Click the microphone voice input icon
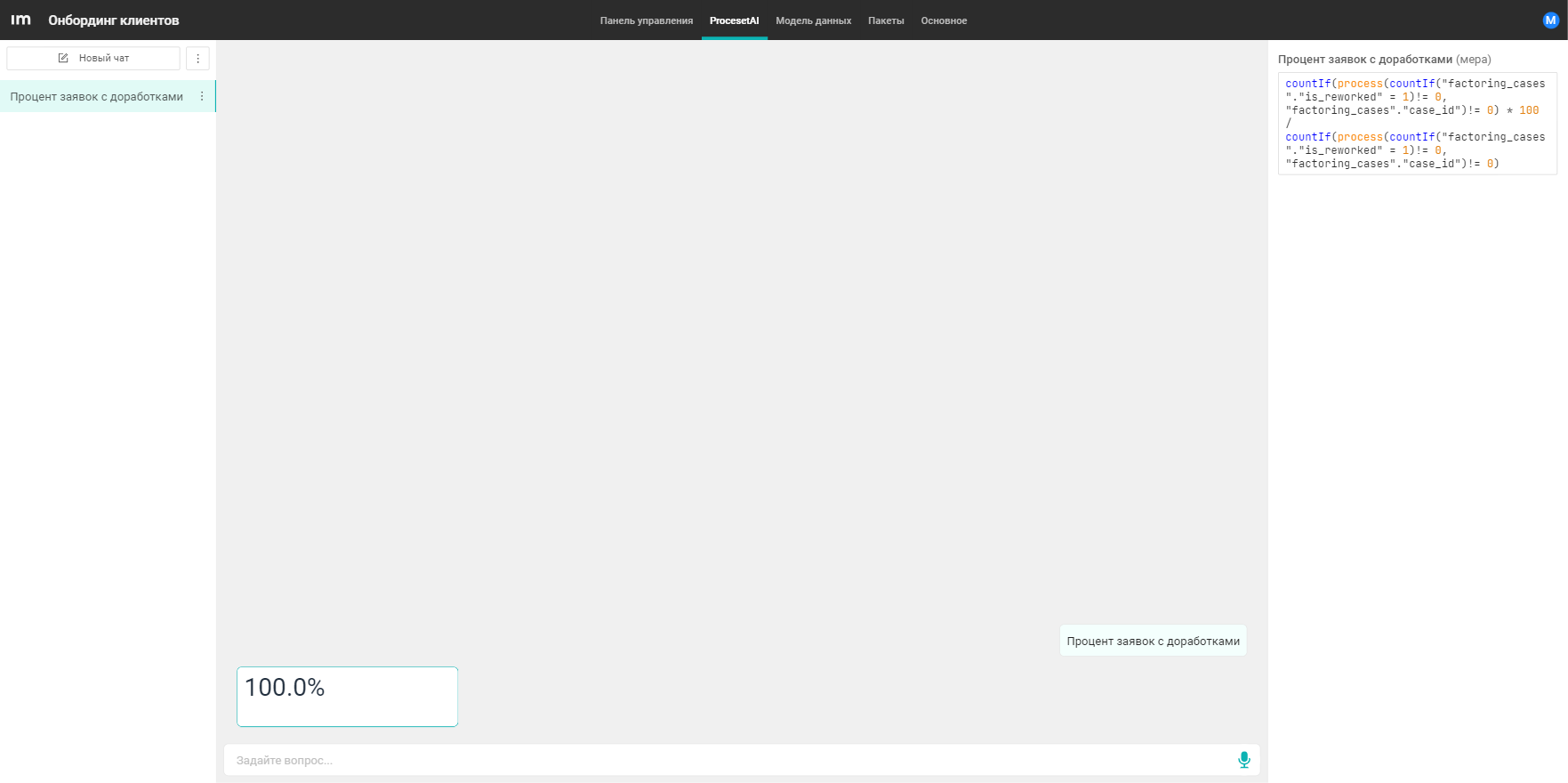Image resolution: width=1568 pixels, height=783 pixels. click(1243, 760)
